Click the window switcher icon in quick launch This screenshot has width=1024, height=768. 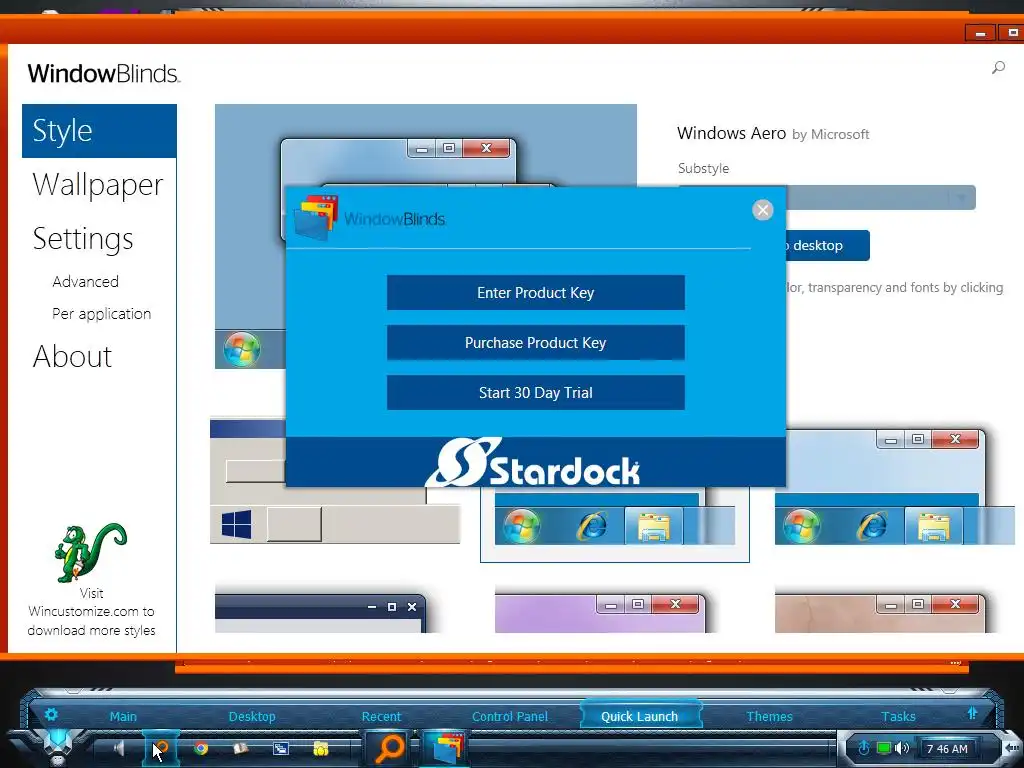coord(281,748)
